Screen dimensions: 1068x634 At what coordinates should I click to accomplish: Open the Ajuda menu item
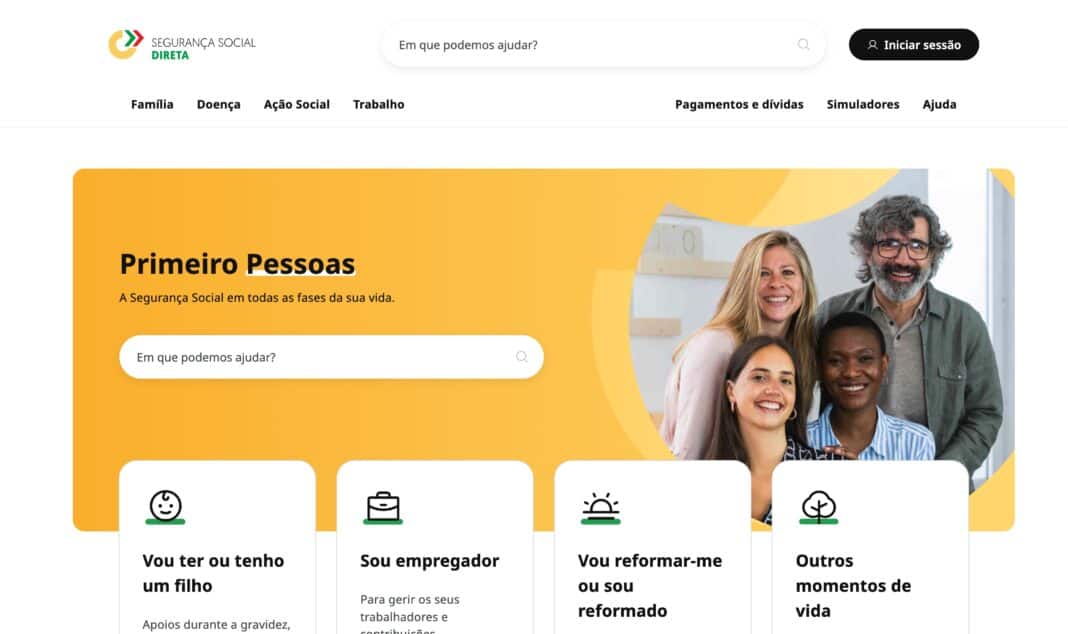(939, 104)
